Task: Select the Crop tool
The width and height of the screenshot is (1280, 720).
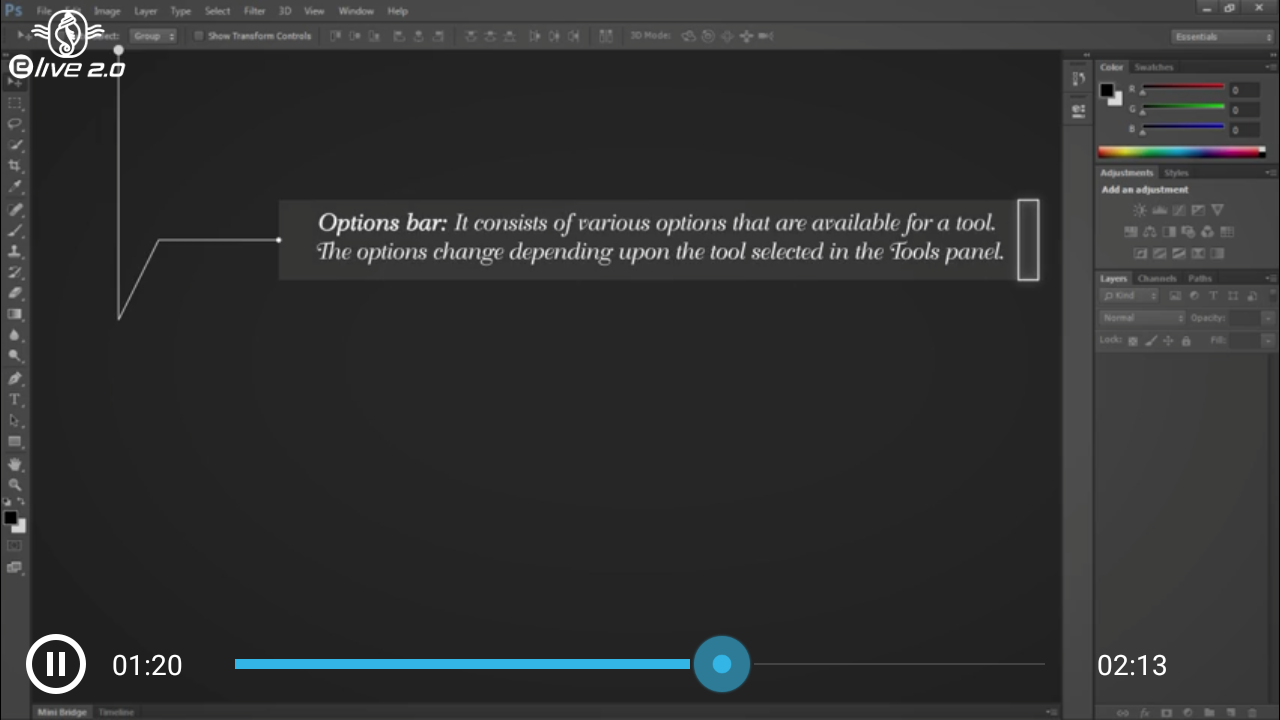Action: click(x=15, y=166)
